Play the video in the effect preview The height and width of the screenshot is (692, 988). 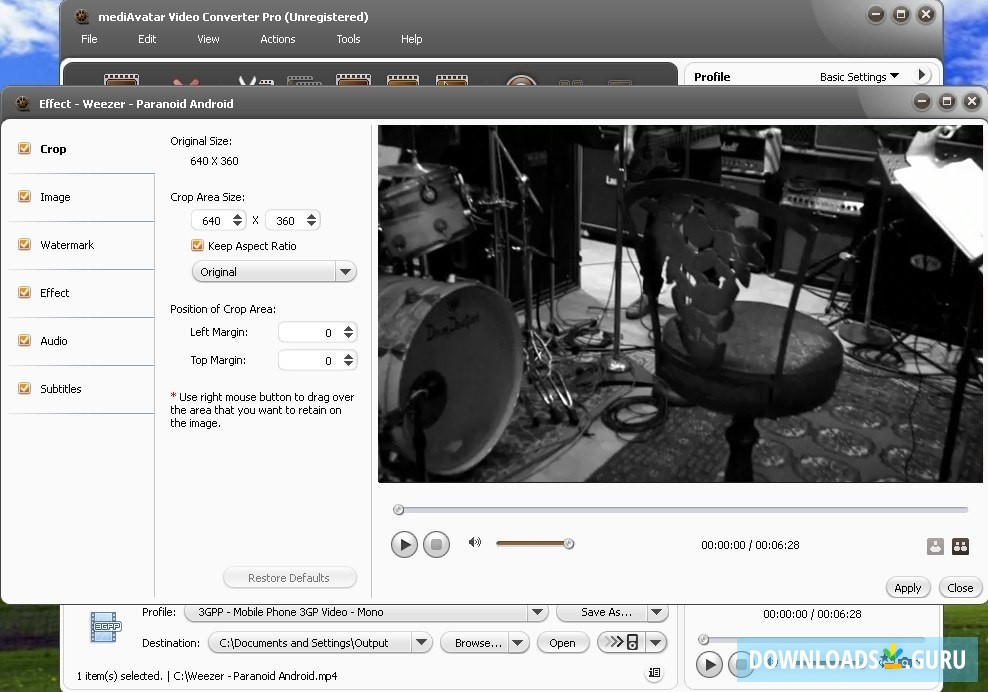[404, 545]
